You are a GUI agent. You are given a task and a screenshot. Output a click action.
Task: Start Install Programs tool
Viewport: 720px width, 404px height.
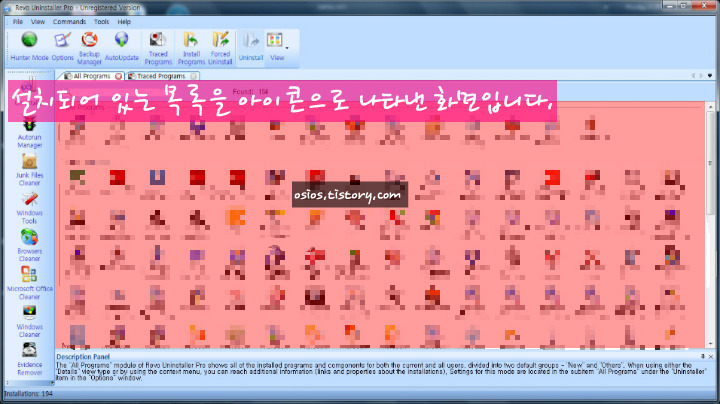[x=191, y=48]
